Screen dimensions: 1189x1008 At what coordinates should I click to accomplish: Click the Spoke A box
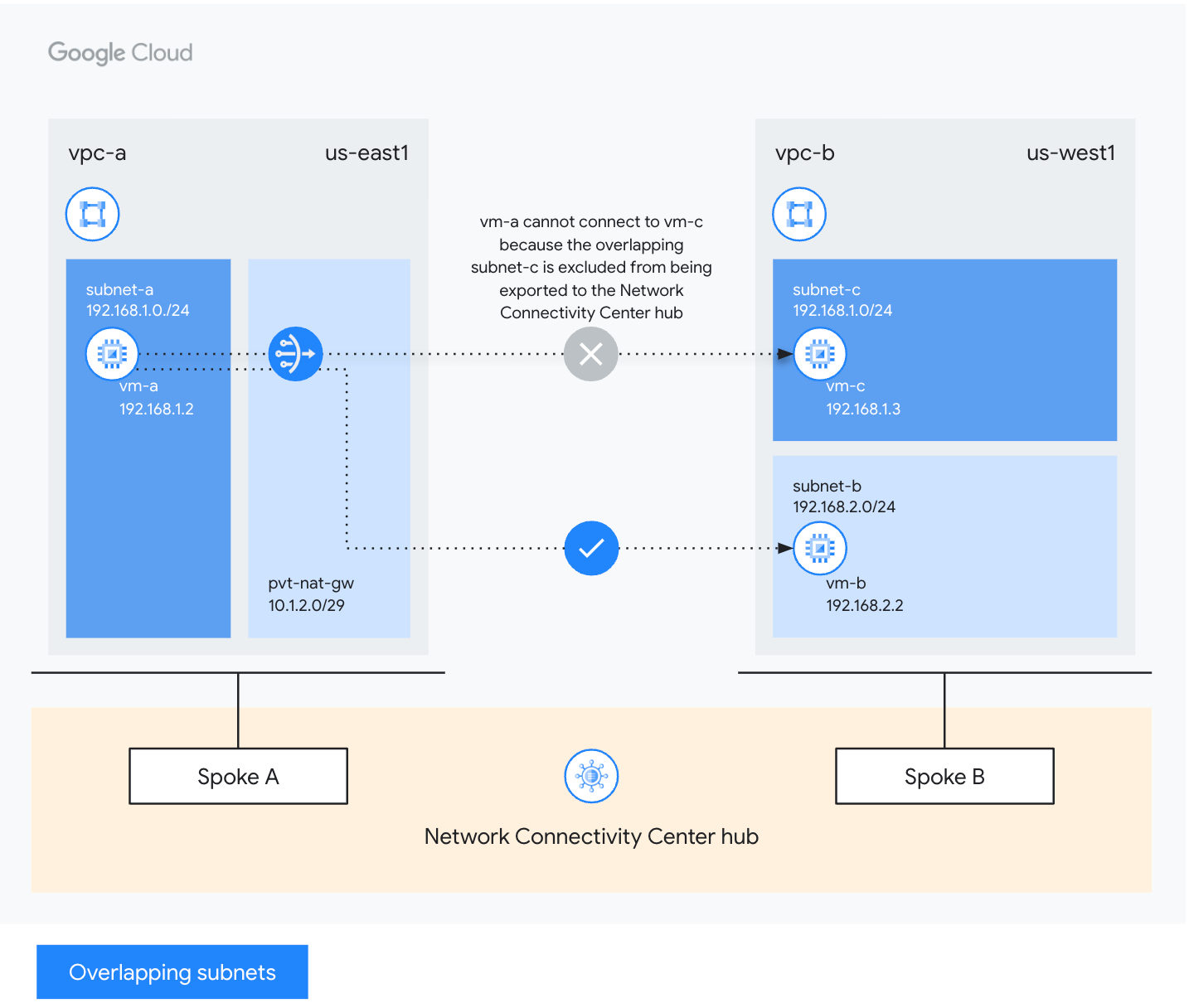click(x=238, y=777)
